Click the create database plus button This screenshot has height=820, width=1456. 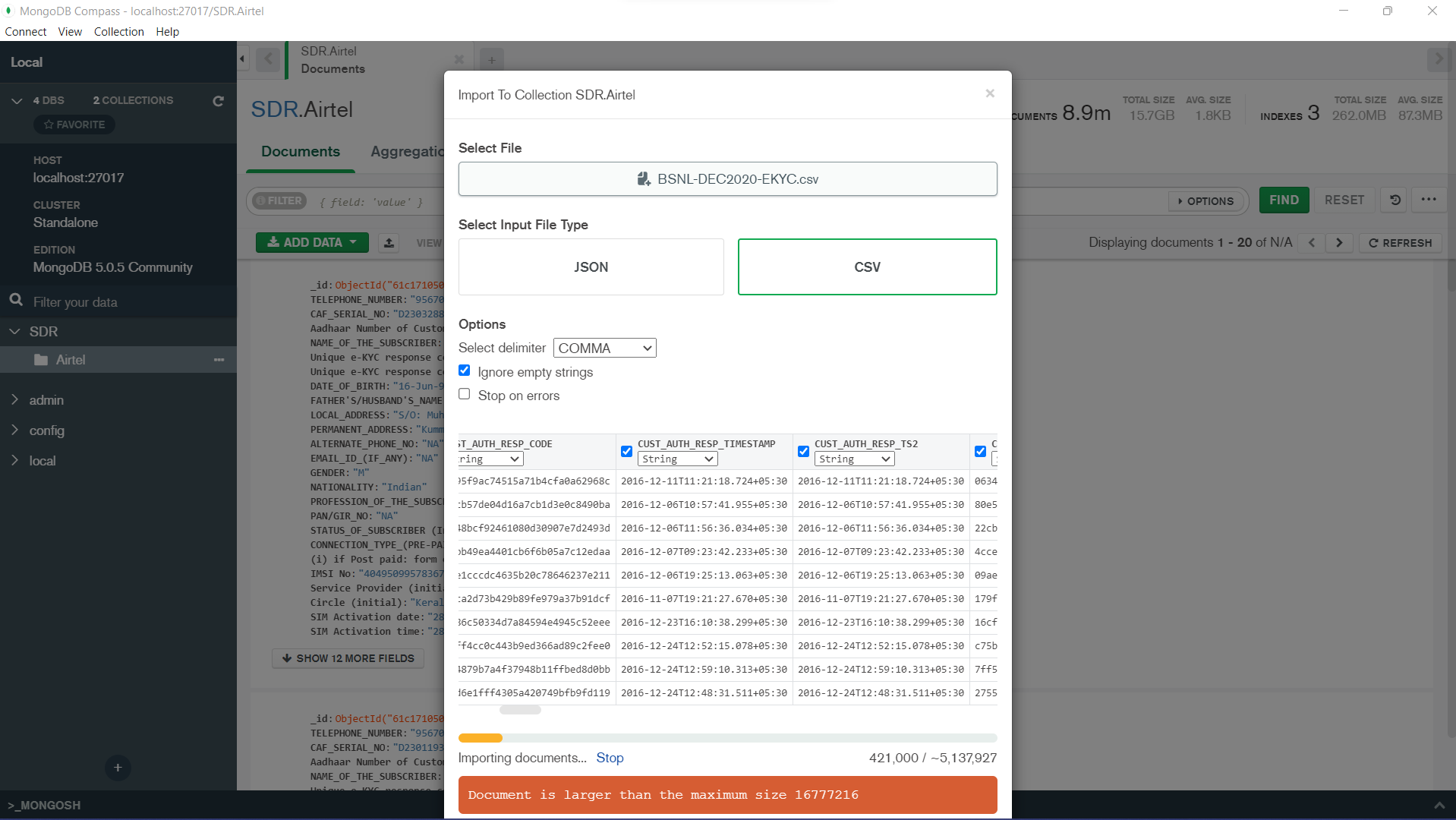(118, 768)
